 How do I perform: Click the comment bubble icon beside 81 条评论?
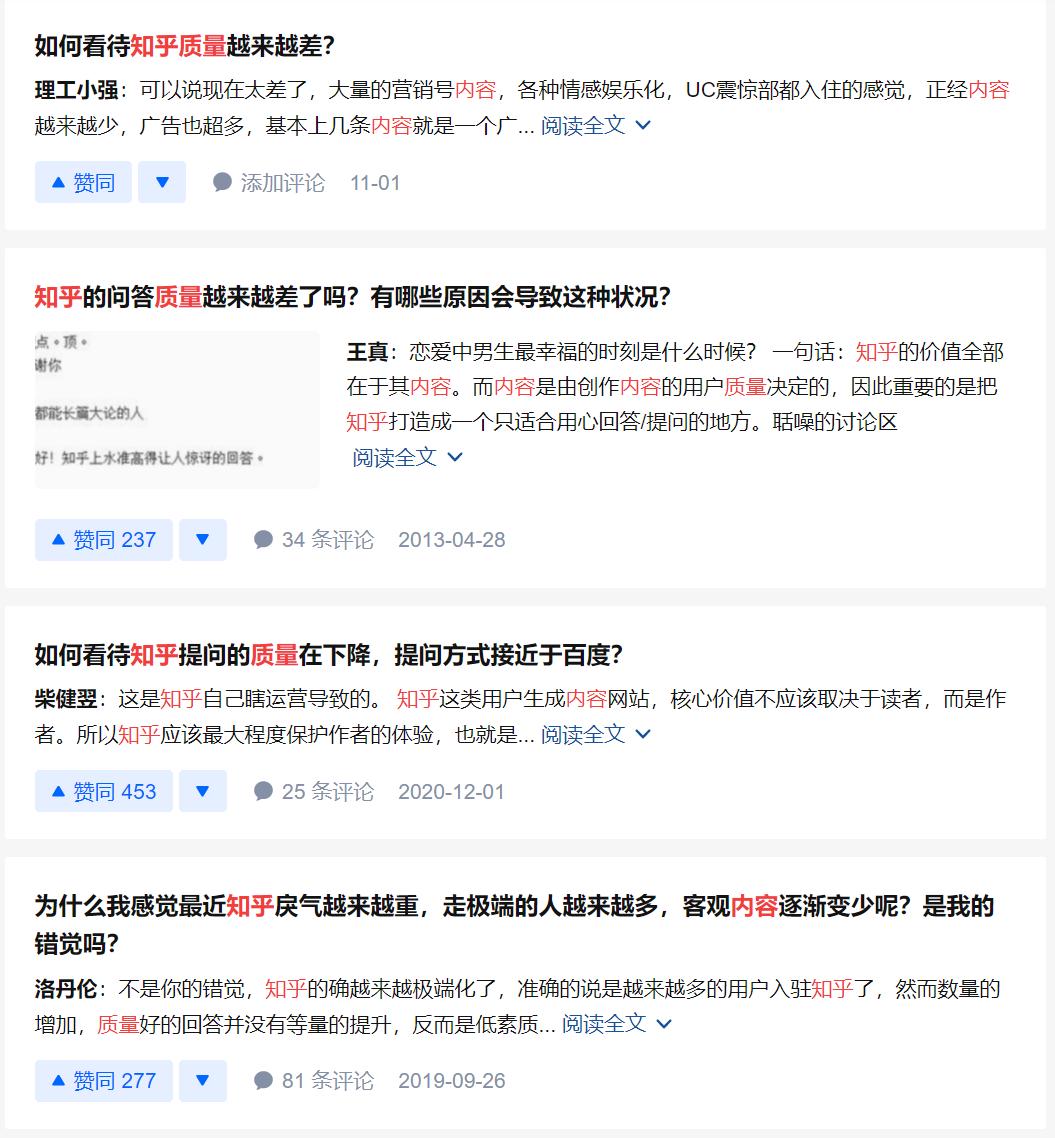coord(263,1081)
